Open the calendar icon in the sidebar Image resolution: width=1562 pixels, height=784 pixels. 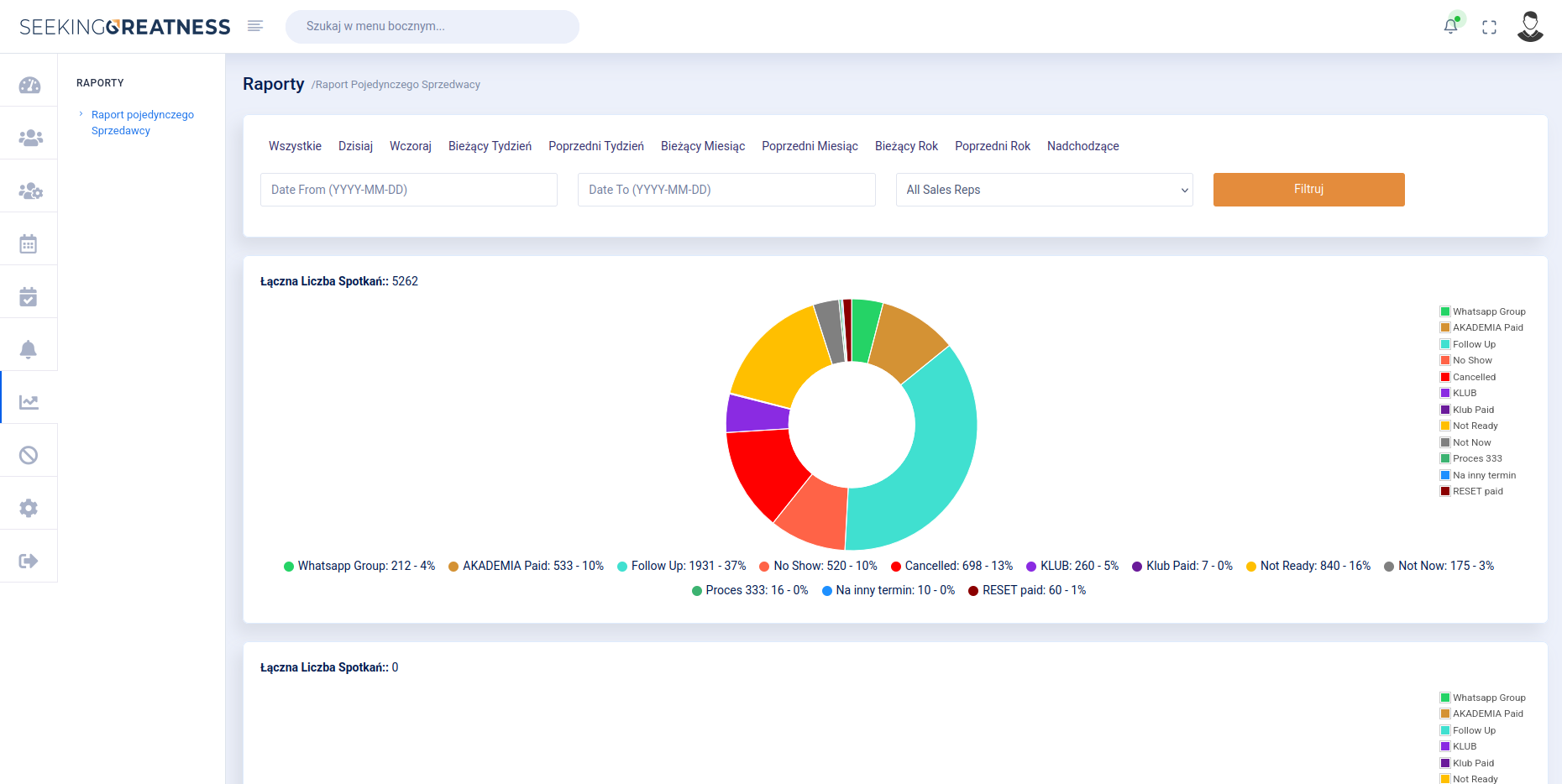coord(29,239)
